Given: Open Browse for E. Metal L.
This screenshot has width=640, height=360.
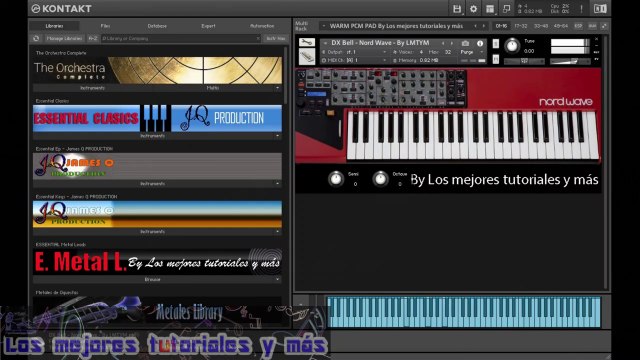Looking at the screenshot, I should click(x=153, y=280).
